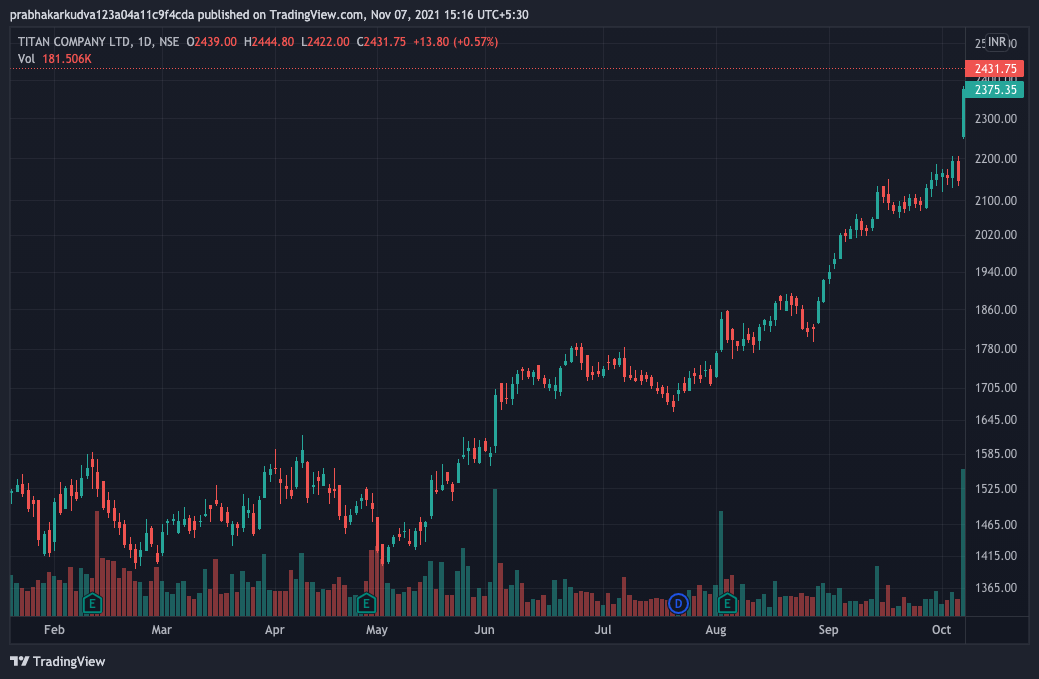Select the green 2375.35 price label
The height and width of the screenshot is (679, 1039).
(x=995, y=89)
